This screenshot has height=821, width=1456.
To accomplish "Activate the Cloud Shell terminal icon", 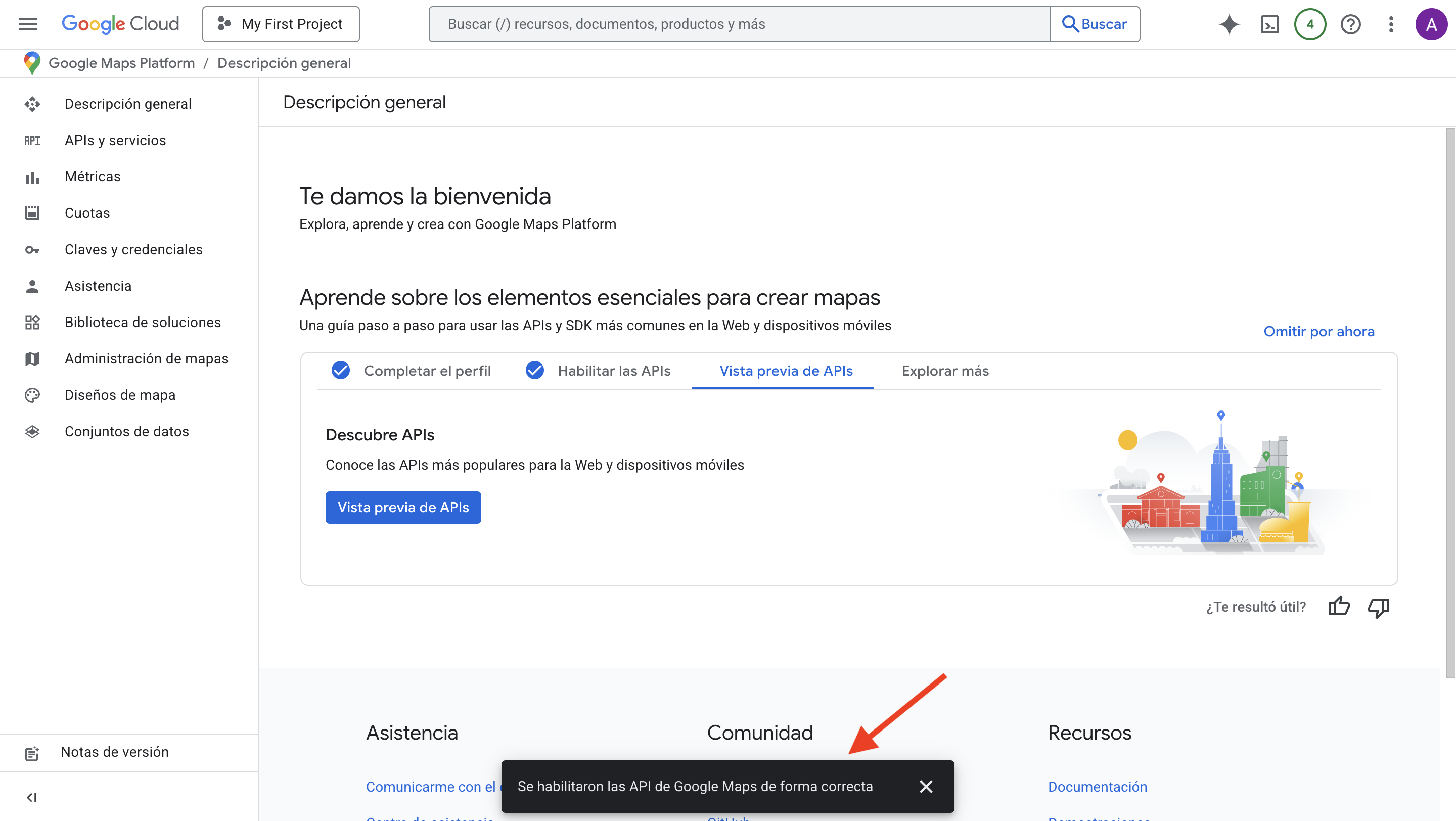I will [1269, 24].
